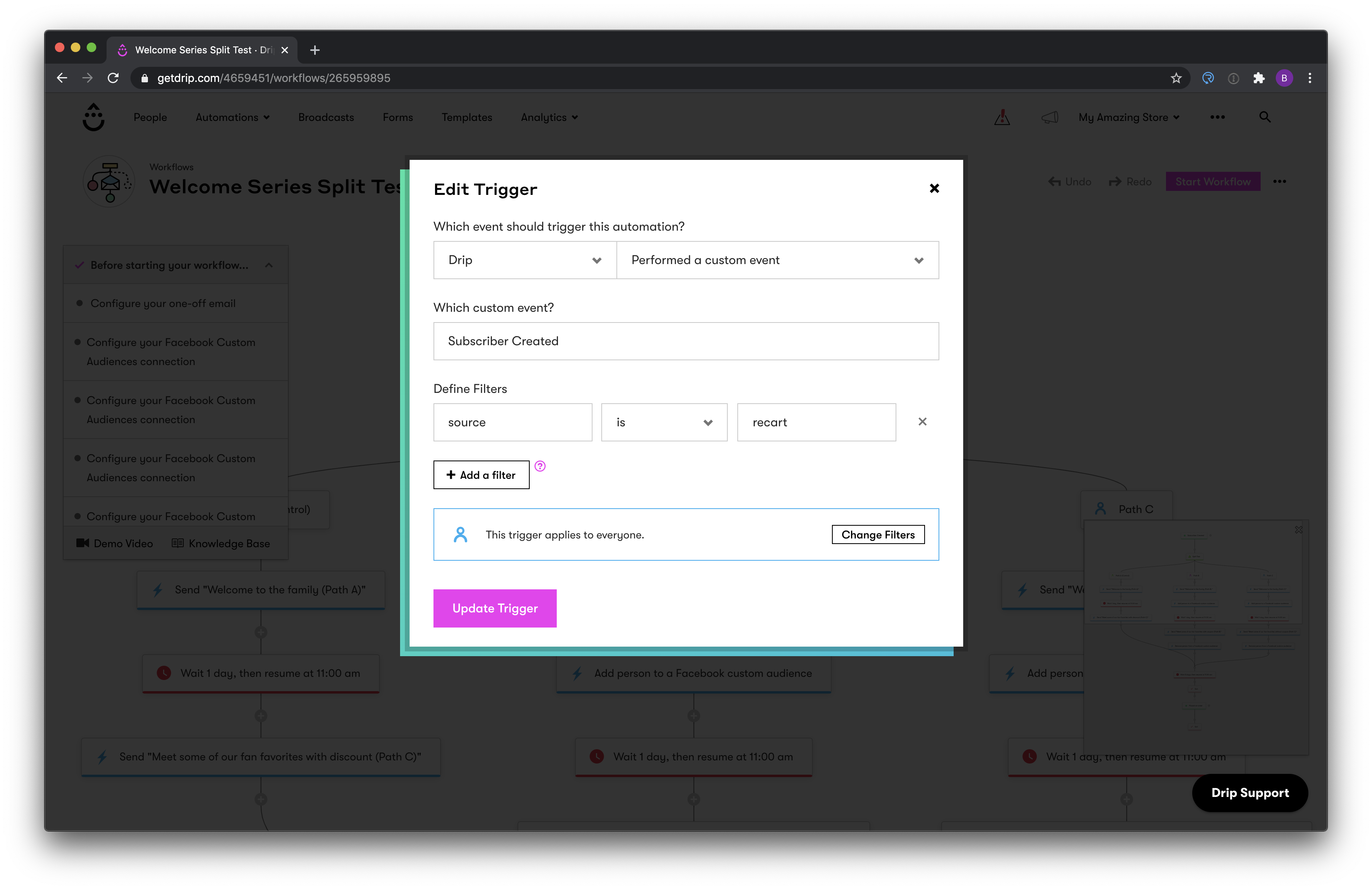Click Change Filters button
Screen dimensions: 1372x890
877,534
